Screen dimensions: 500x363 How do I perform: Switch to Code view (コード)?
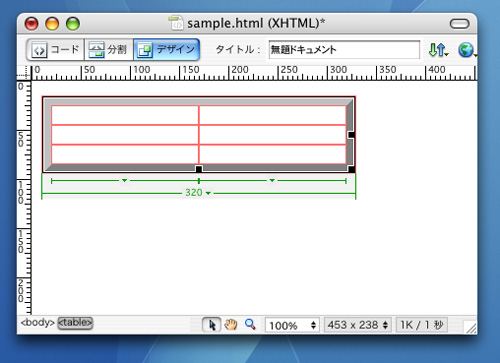coord(55,50)
